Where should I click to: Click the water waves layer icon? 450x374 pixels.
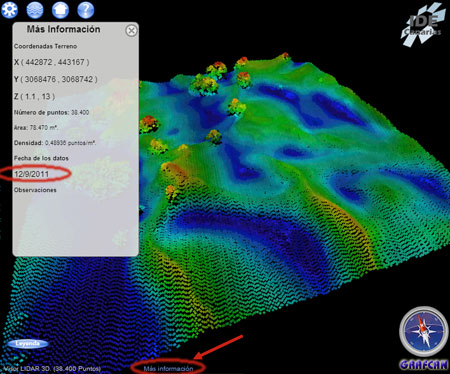pyautogui.click(x=35, y=9)
